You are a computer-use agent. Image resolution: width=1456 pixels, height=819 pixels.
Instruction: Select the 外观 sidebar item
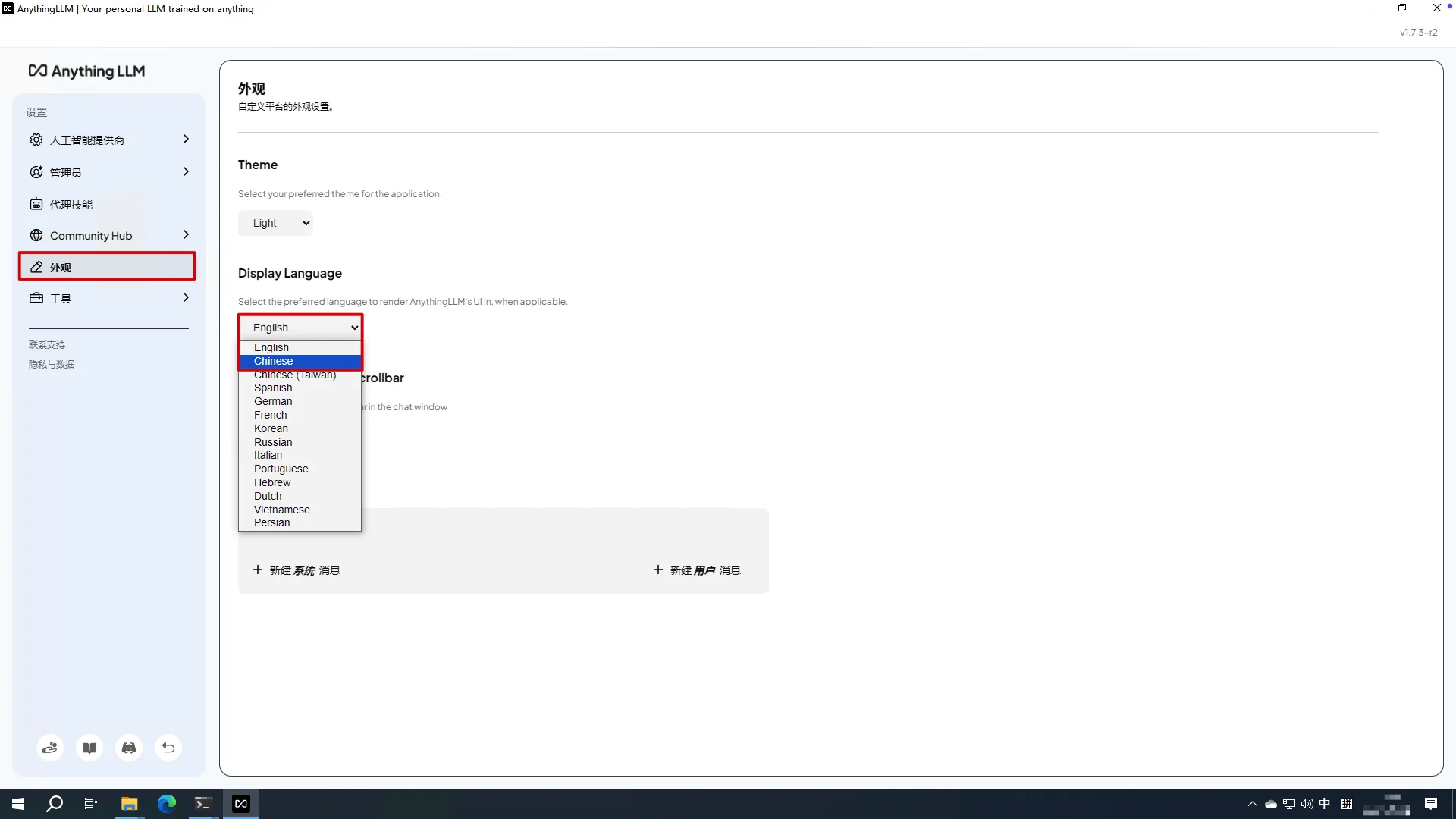click(x=108, y=267)
